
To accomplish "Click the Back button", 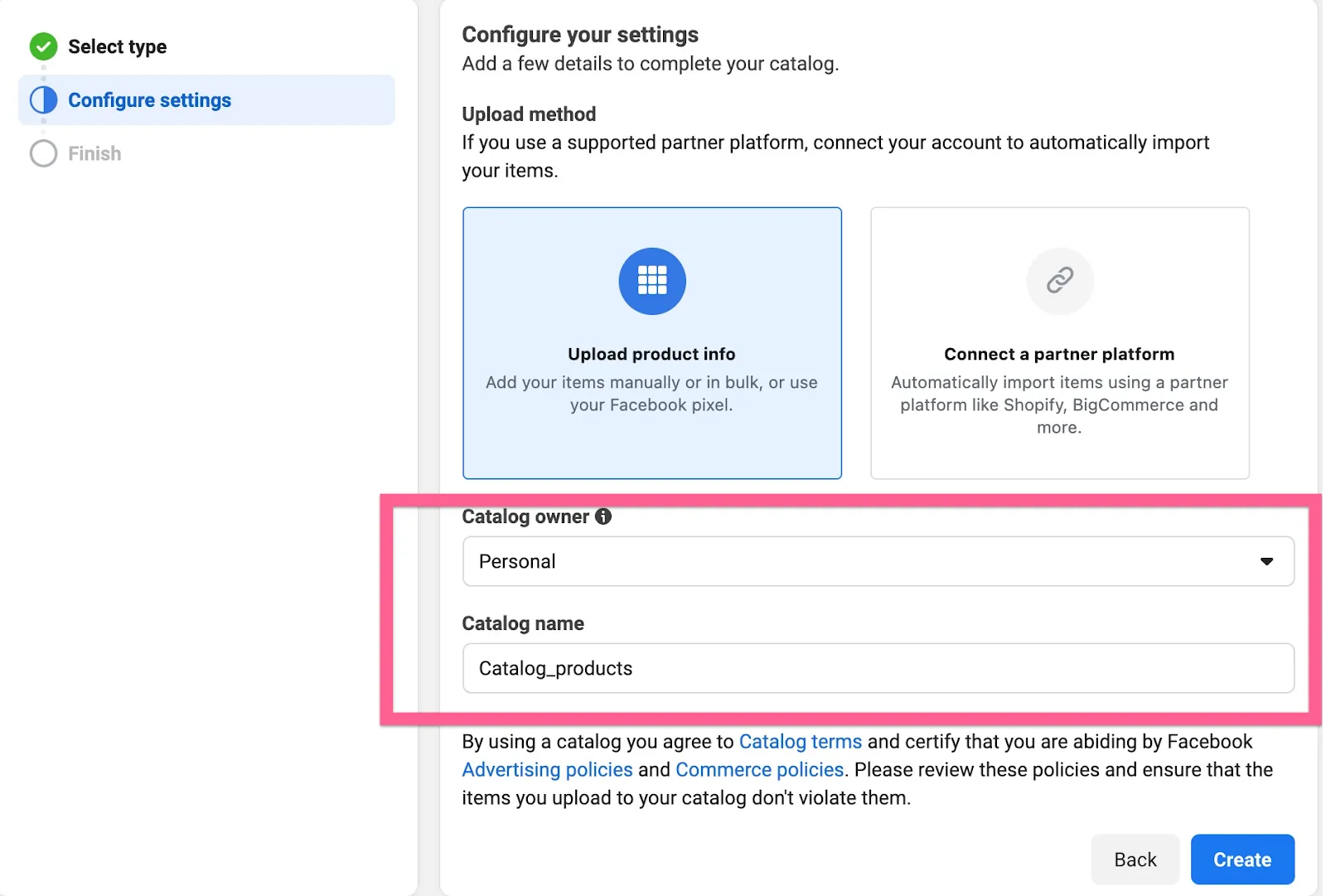I will tap(1135, 860).
